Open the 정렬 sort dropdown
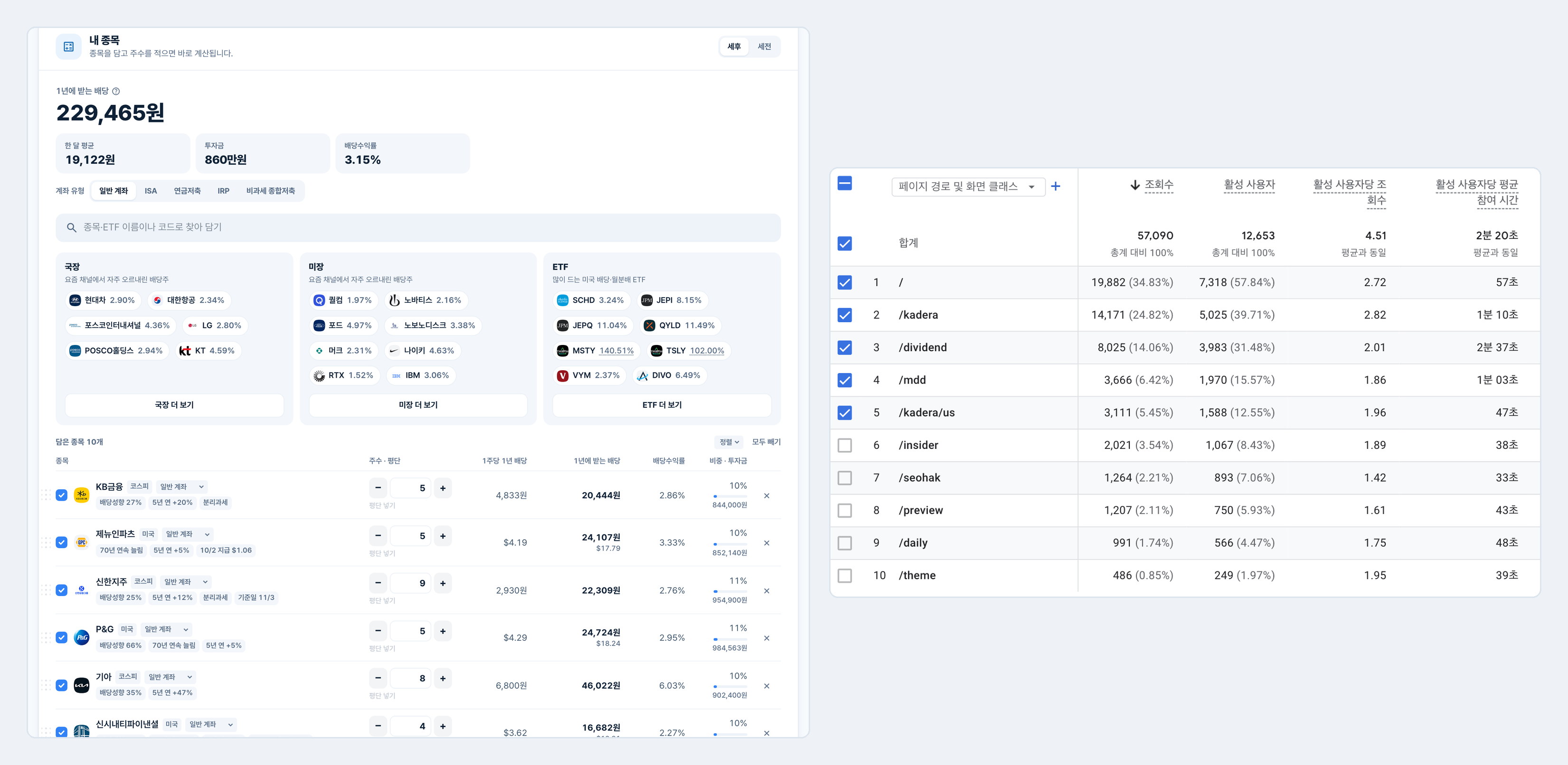Screen dimensions: 1568x765 [728, 442]
